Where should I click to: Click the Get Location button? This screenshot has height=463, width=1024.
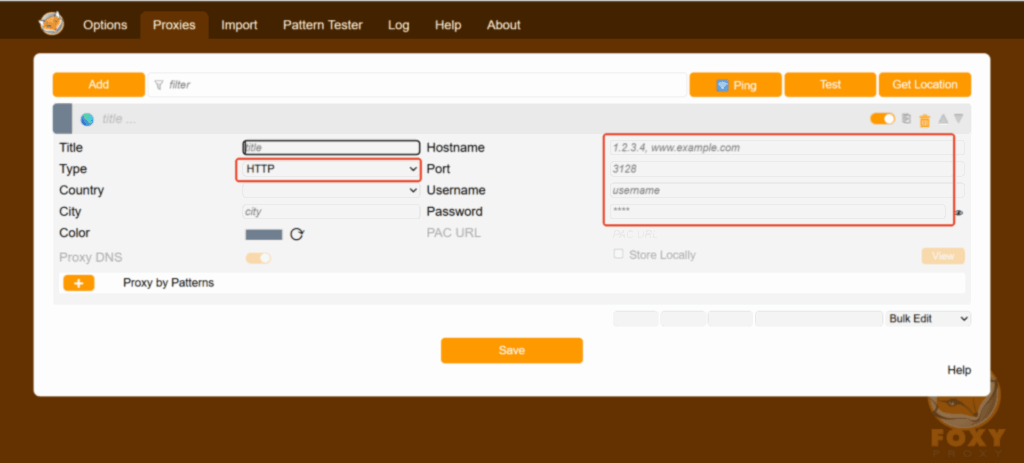[x=925, y=84]
